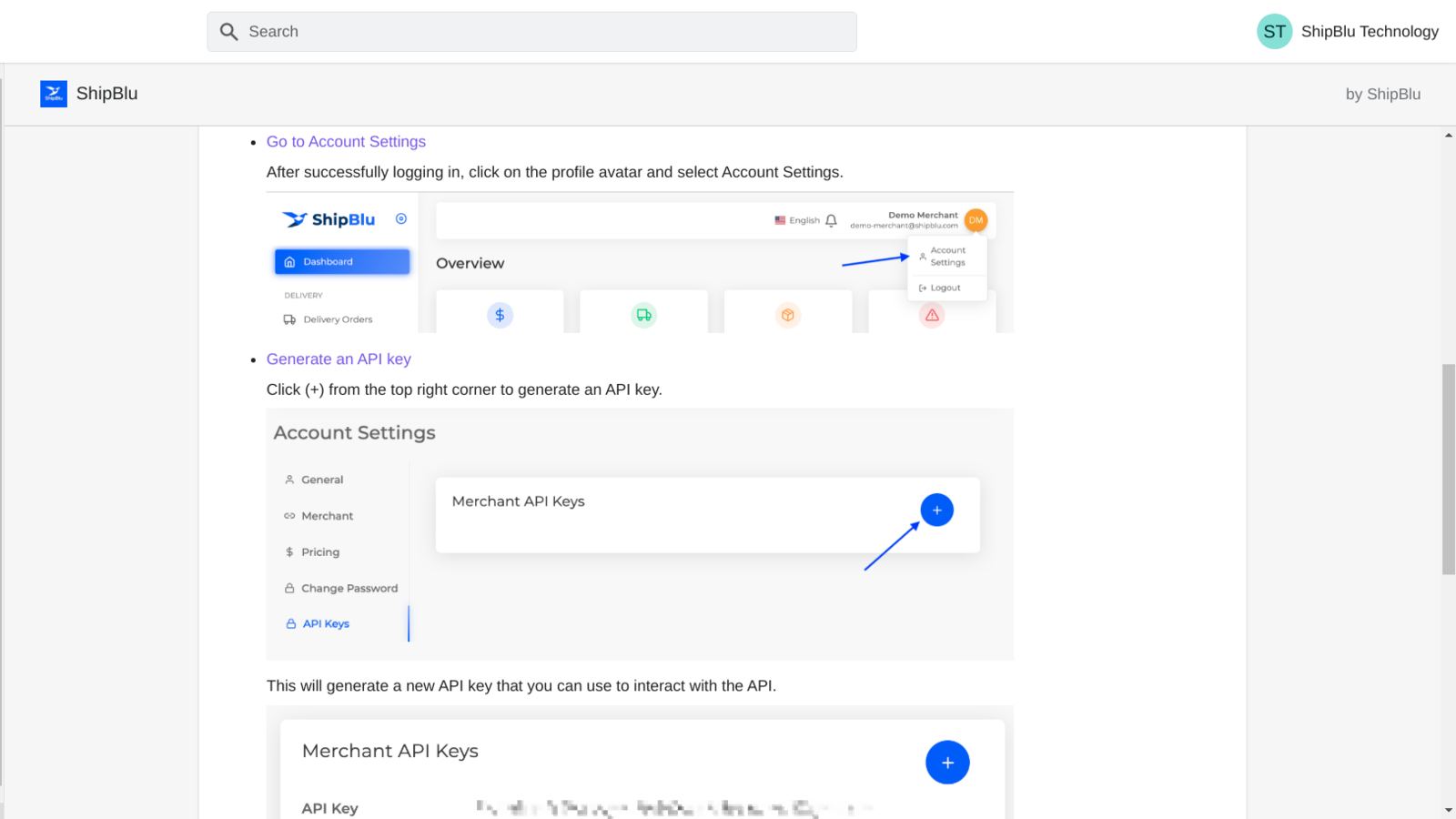Click the "API Key" label in the bottom card
The height and width of the screenshot is (819, 1456).
point(329,808)
